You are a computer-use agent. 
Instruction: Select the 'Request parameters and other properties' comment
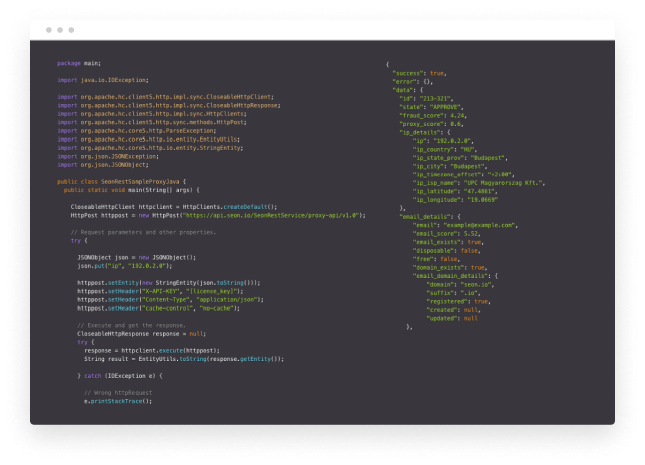tap(143, 232)
